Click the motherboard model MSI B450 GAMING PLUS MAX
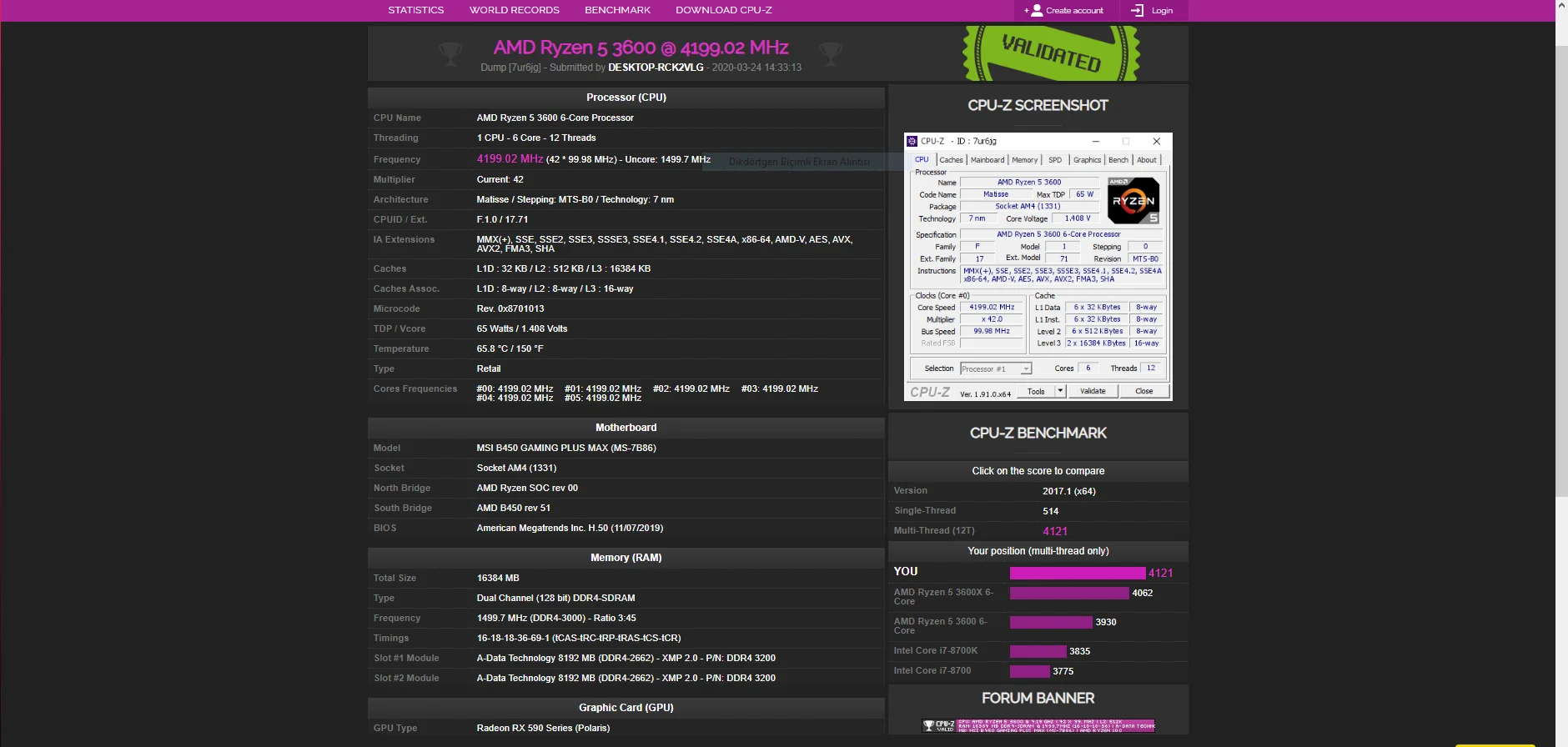Viewport: 1568px width, 747px height. pos(566,448)
